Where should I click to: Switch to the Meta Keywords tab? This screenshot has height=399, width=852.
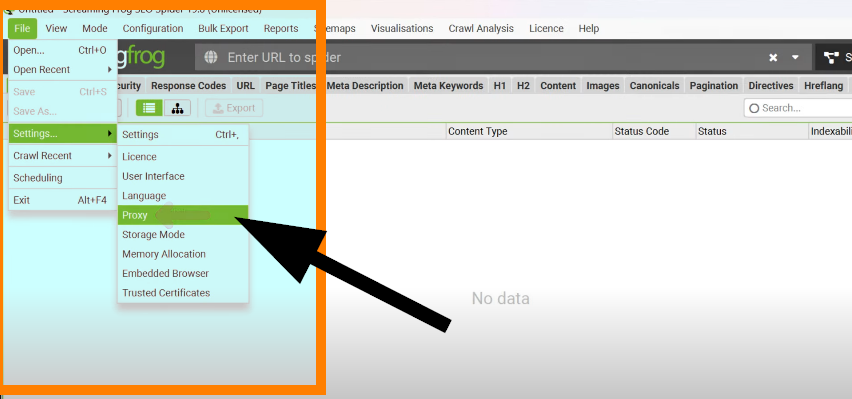pos(448,85)
